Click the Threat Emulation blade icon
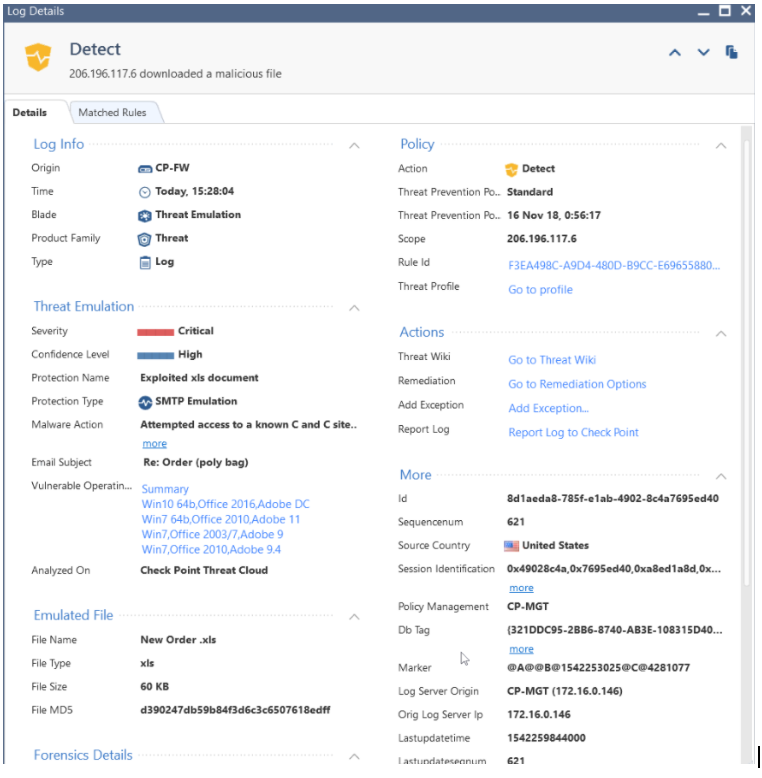This screenshot has width=762, height=778. 144,215
